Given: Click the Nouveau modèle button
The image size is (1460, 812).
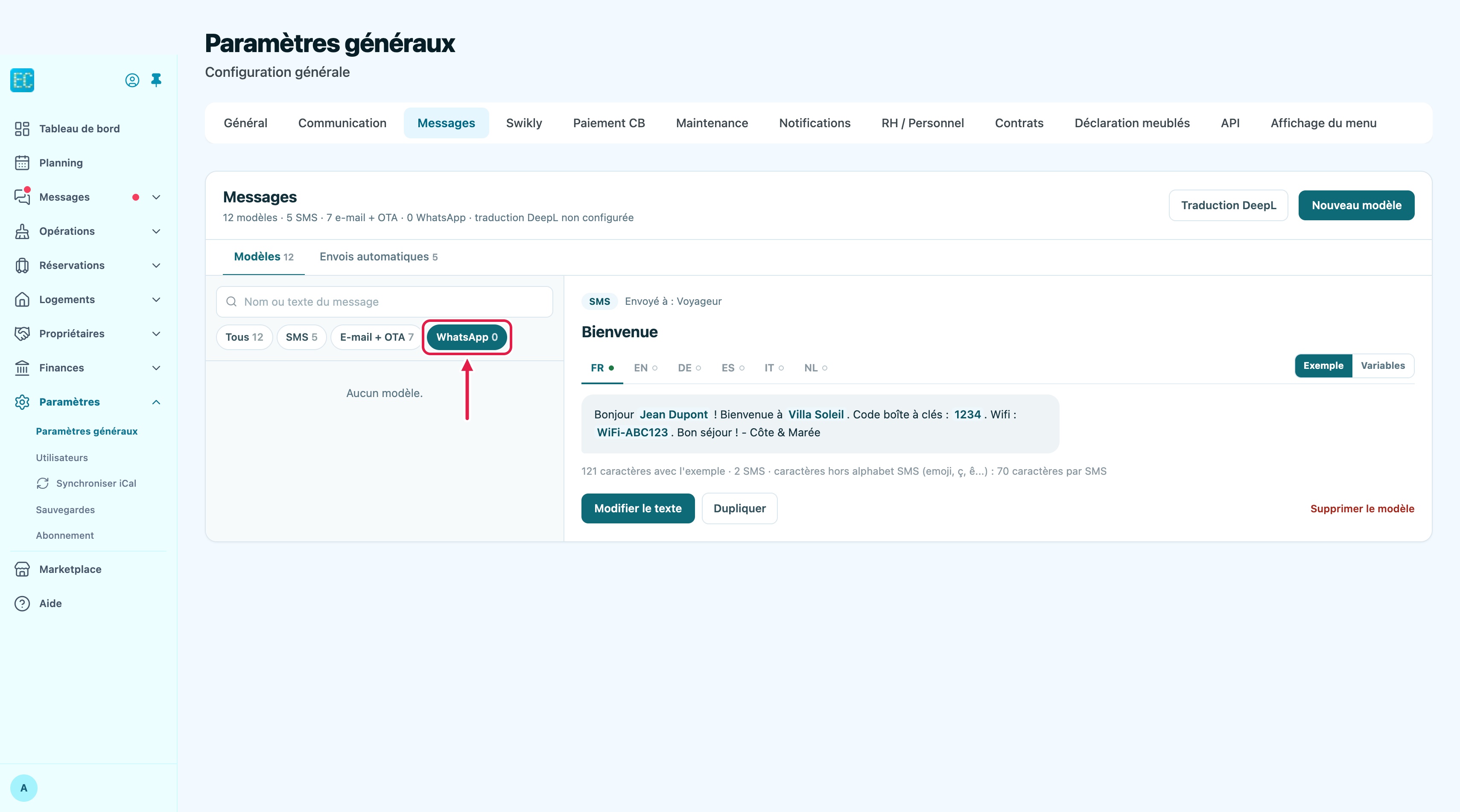Looking at the screenshot, I should pyautogui.click(x=1356, y=205).
